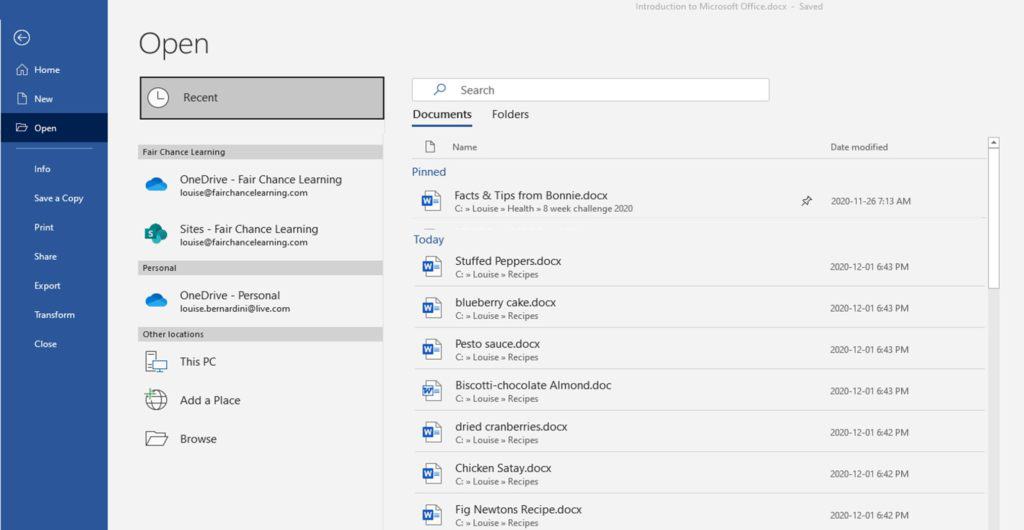The height and width of the screenshot is (530, 1024).
Task: Unpin Facts & Tips from Bonnie document
Action: [807, 201]
